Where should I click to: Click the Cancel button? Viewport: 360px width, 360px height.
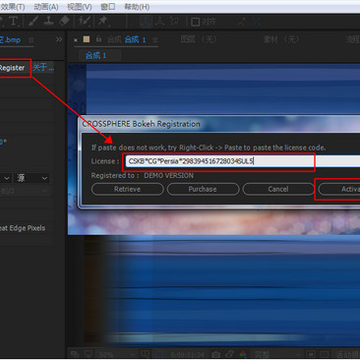(278, 189)
